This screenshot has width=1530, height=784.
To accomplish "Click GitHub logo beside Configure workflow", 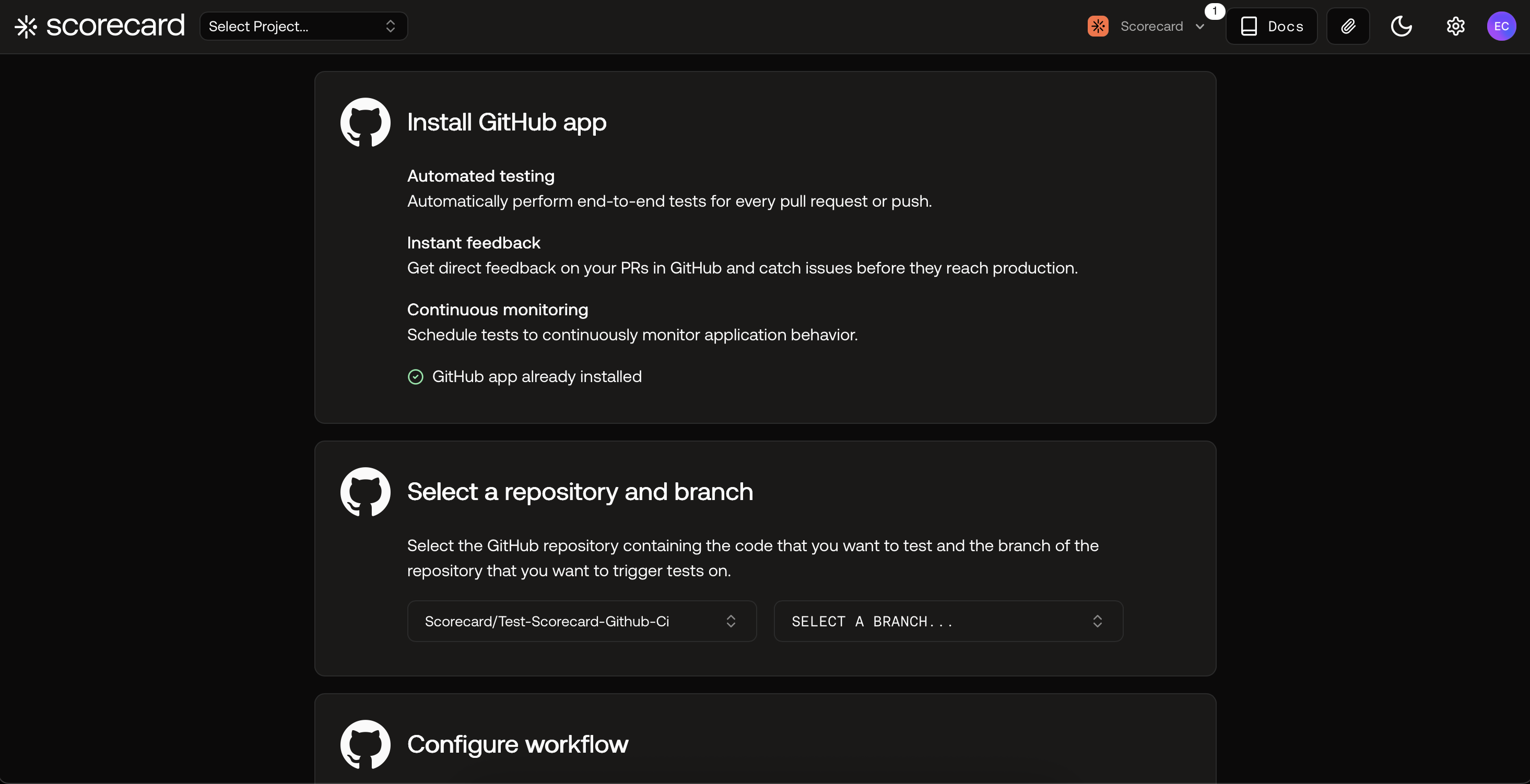I will [x=366, y=745].
